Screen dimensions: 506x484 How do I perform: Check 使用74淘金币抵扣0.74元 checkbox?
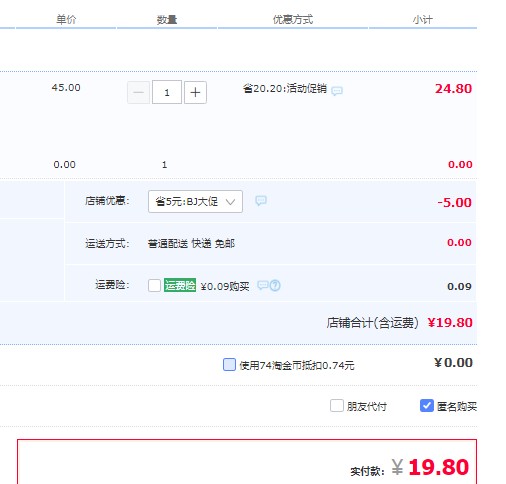229,365
